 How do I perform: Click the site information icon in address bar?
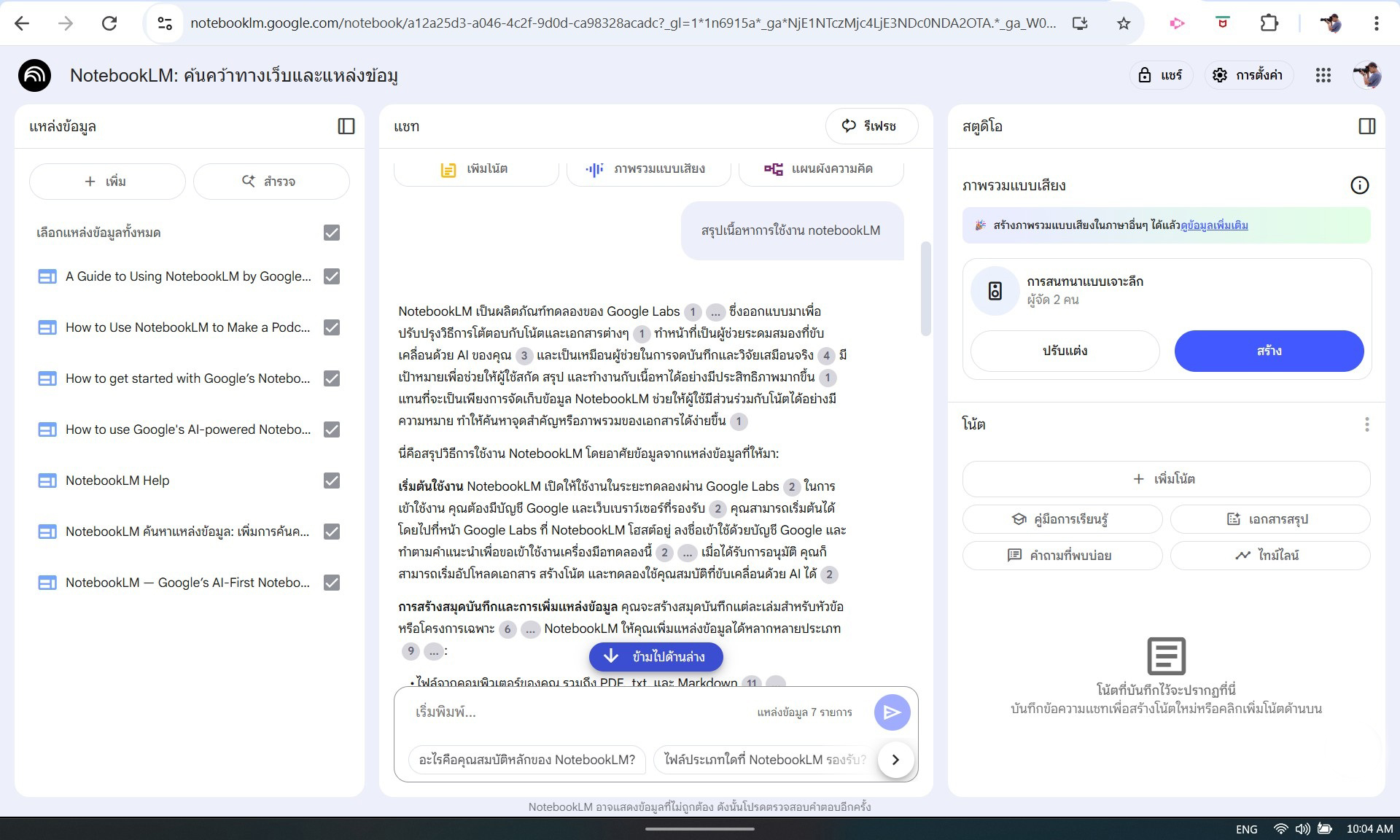[165, 23]
